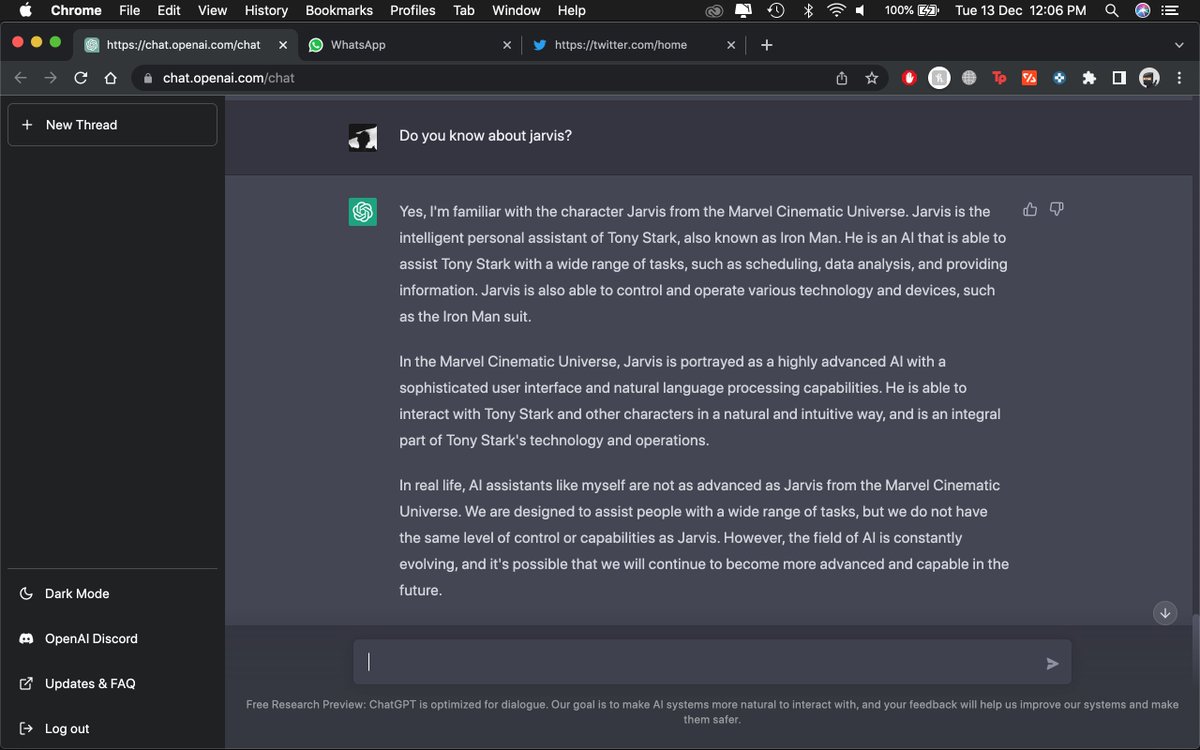Click the Chrome profile avatar

click(1149, 77)
